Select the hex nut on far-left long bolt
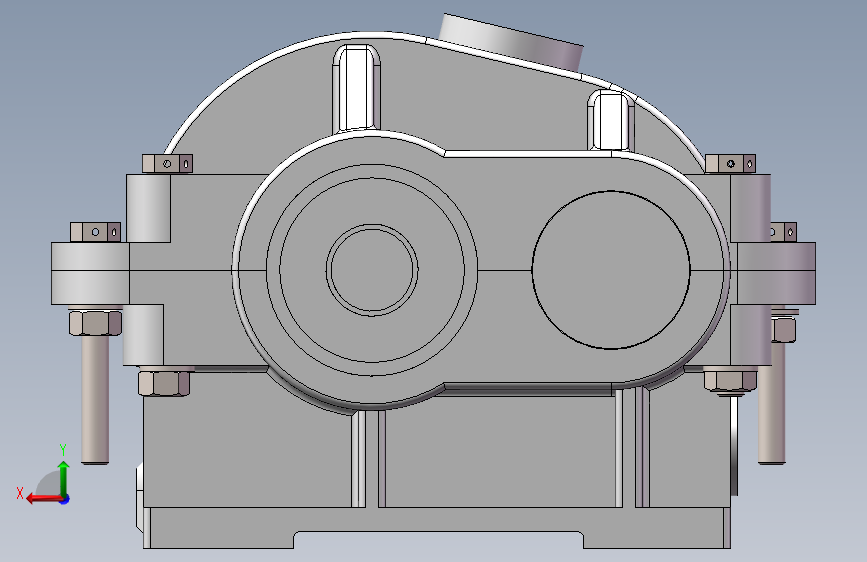This screenshot has width=867, height=562. coord(95,323)
